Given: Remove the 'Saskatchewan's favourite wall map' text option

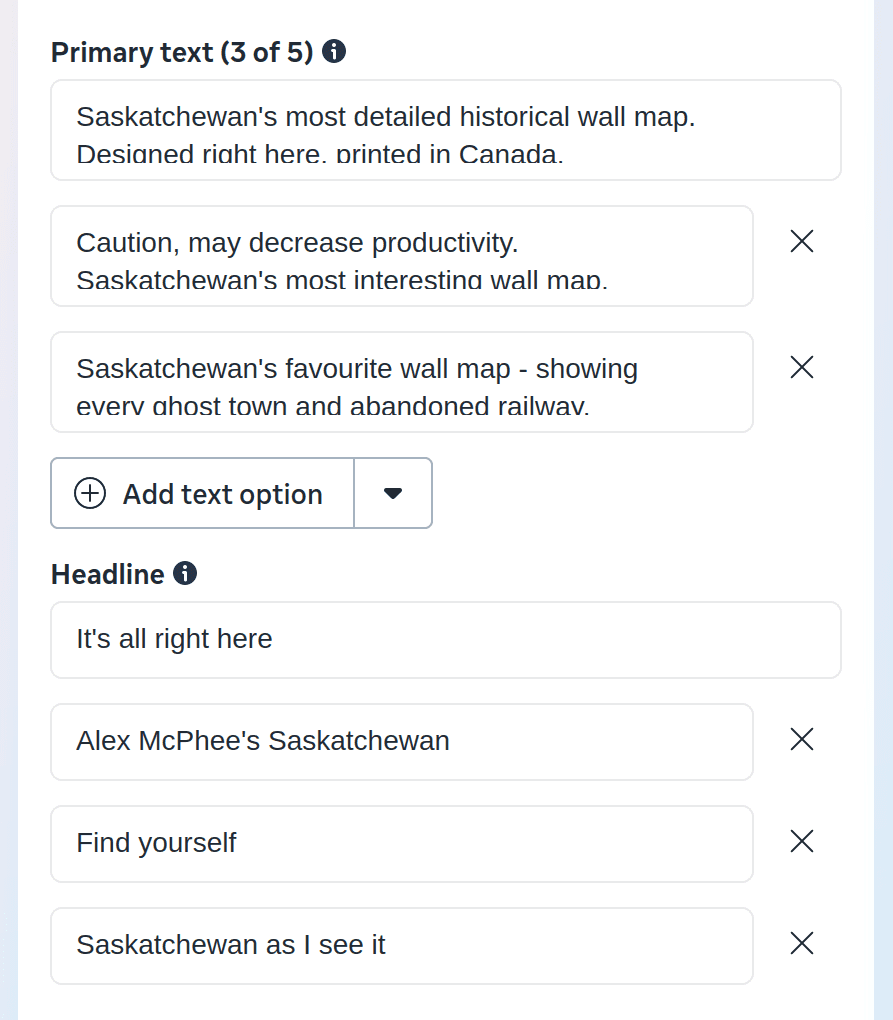Looking at the screenshot, I should coord(802,367).
